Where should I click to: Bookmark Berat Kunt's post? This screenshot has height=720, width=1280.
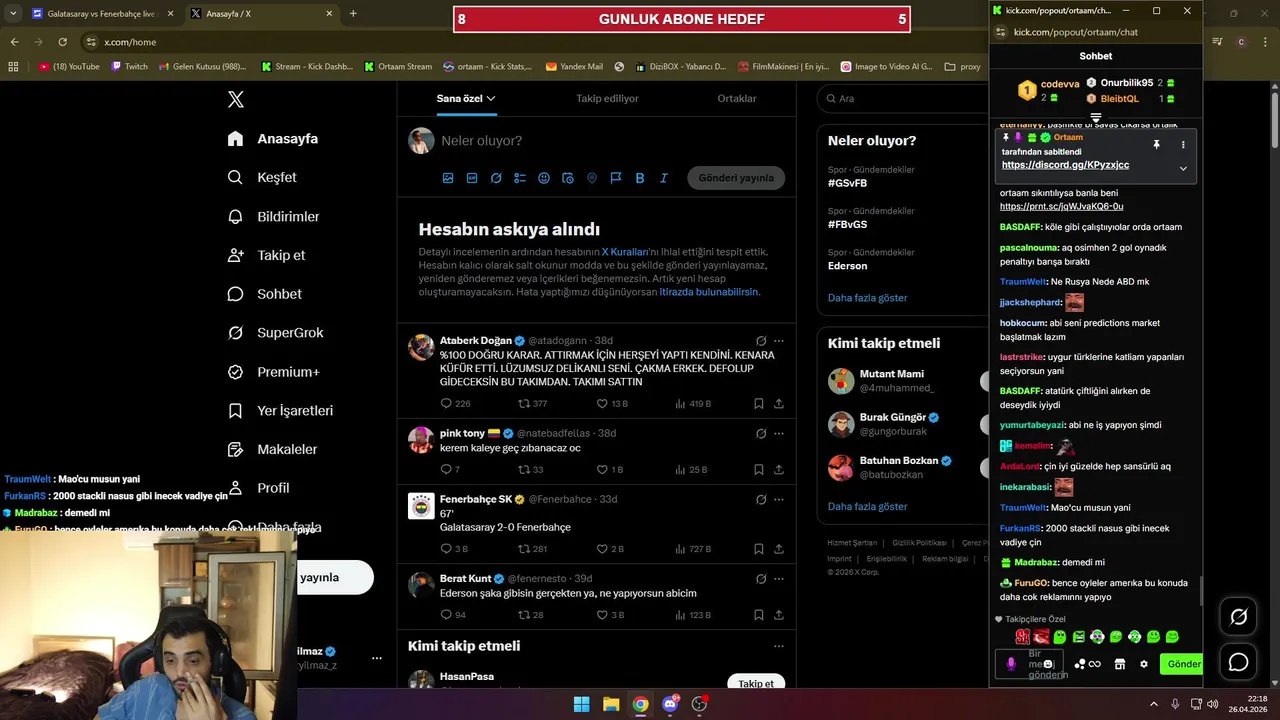tap(759, 615)
